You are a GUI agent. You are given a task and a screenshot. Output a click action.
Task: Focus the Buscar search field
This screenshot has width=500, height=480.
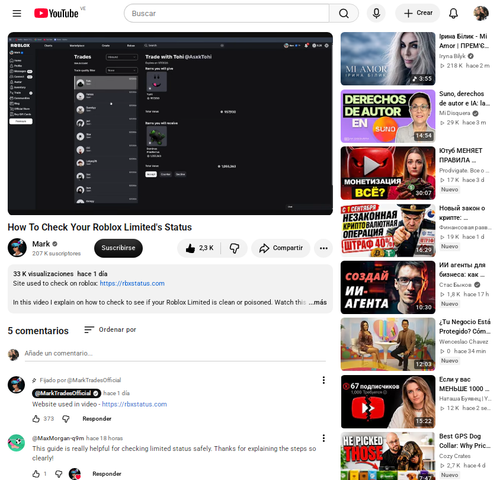[227, 13]
